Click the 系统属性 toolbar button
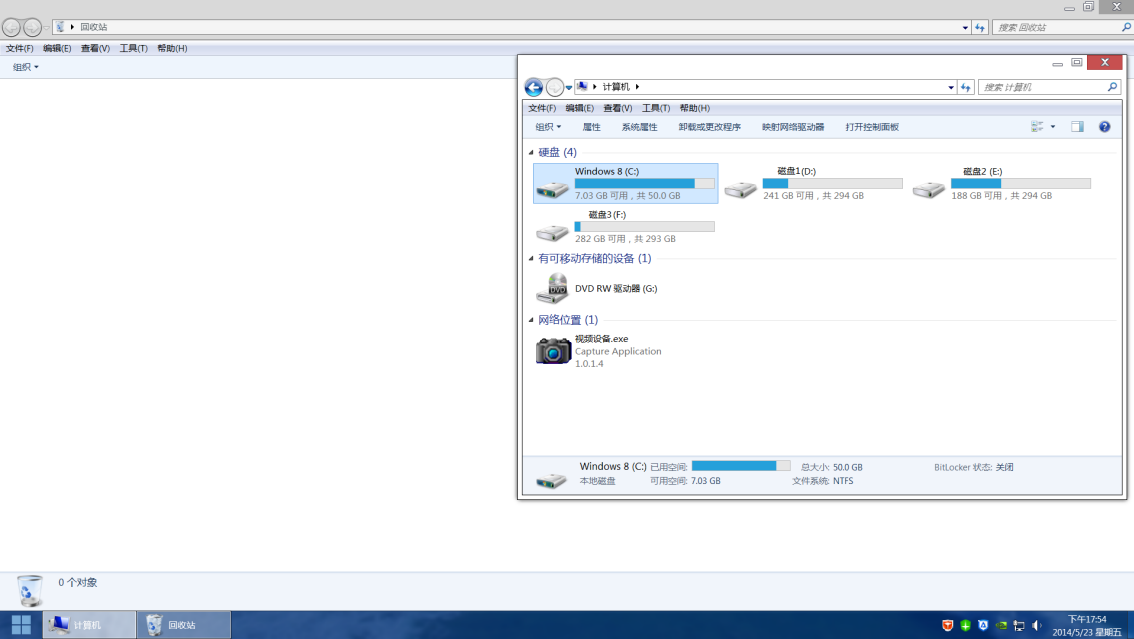The width and height of the screenshot is (1134, 639). [x=639, y=127]
